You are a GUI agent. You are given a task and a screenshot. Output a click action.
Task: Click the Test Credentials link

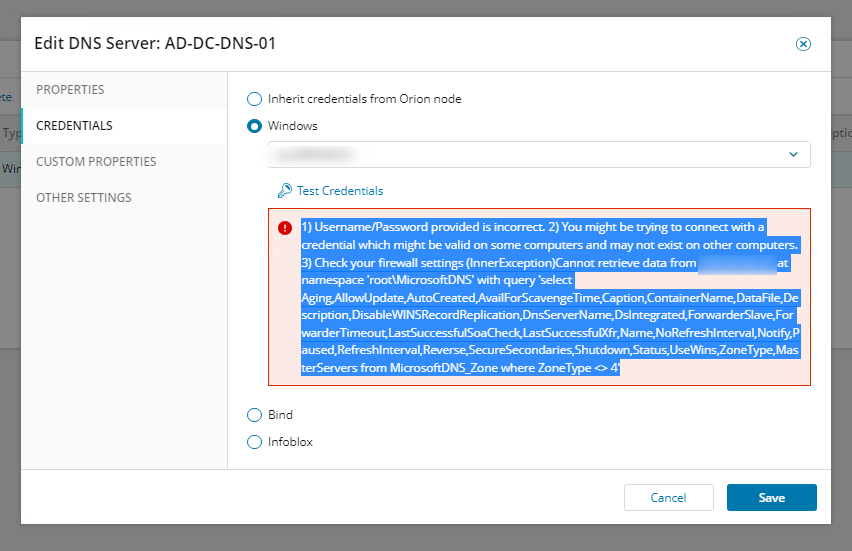coord(340,191)
